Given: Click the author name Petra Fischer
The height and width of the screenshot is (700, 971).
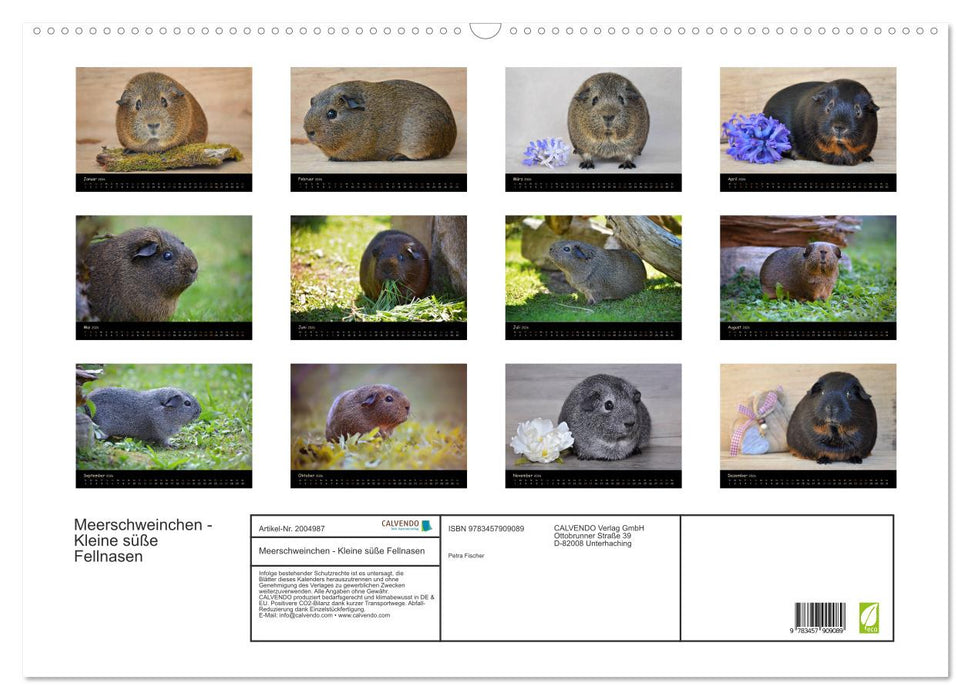Looking at the screenshot, I should point(466,555).
